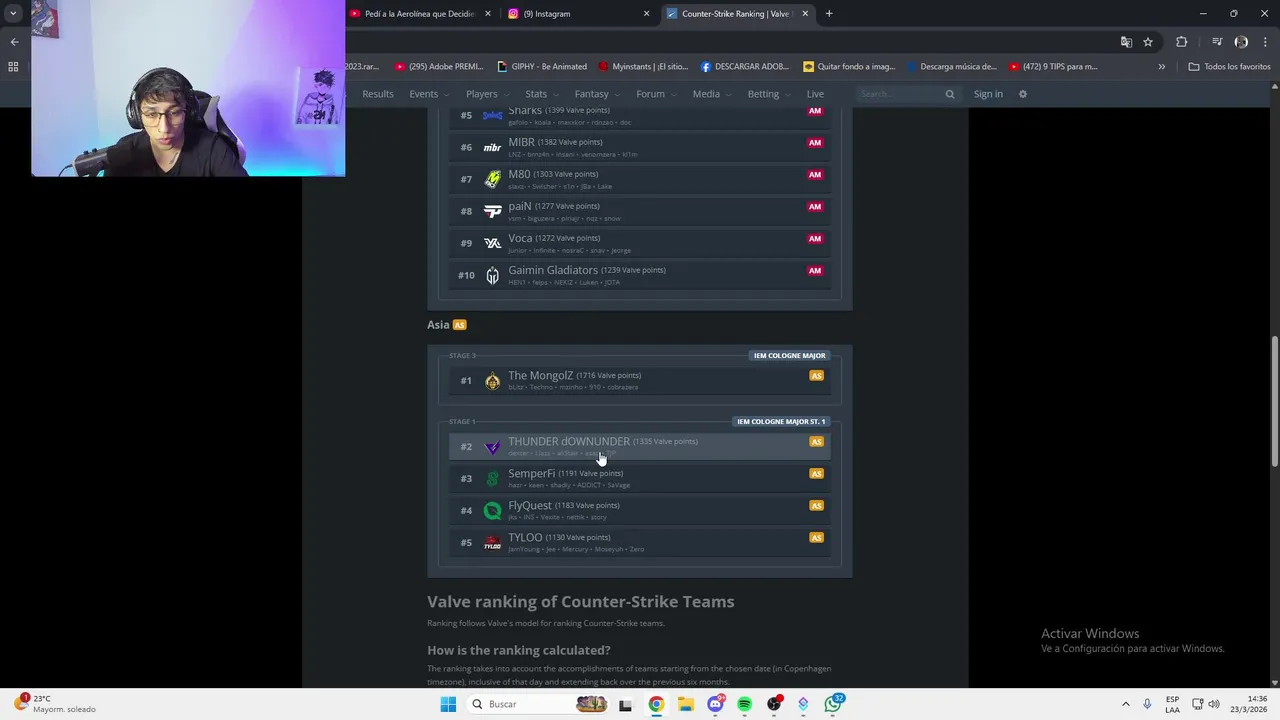The width and height of the screenshot is (1280, 720).
Task: Open a new browser tab
Action: 829,14
